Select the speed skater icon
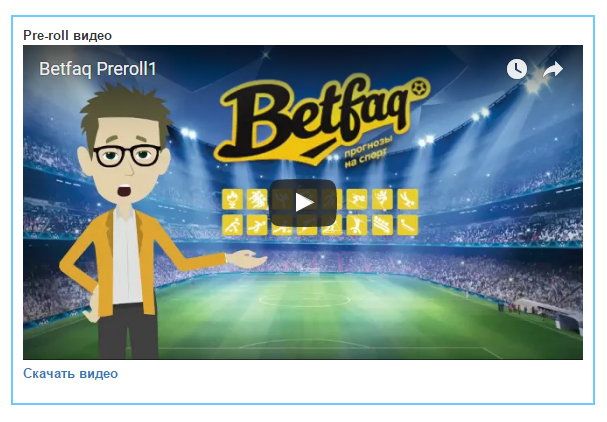Screen dimensions: 607x422 pos(257,225)
